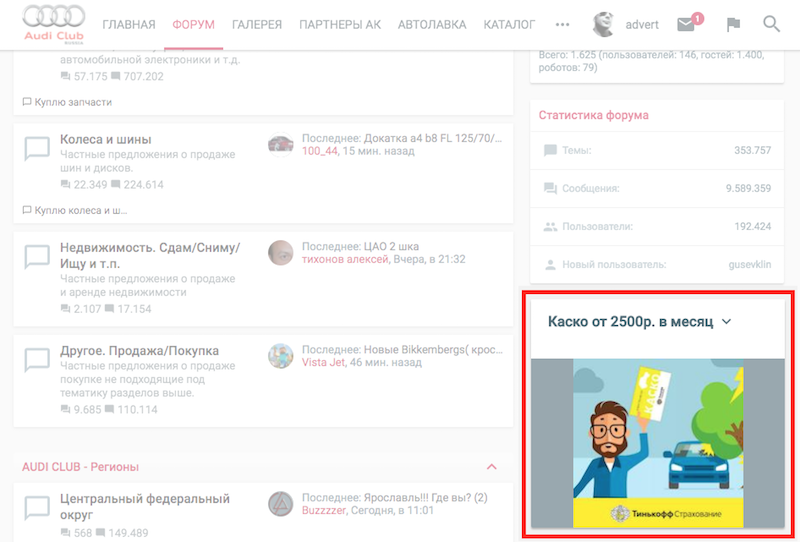The height and width of the screenshot is (542, 800).
Task: Click avatar beside Ярославль!!! Где вы? thread
Action: [281, 504]
